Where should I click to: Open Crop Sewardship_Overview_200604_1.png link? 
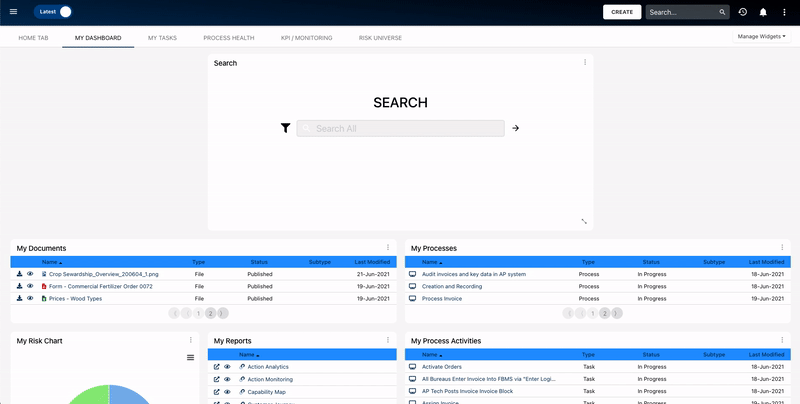coord(104,274)
